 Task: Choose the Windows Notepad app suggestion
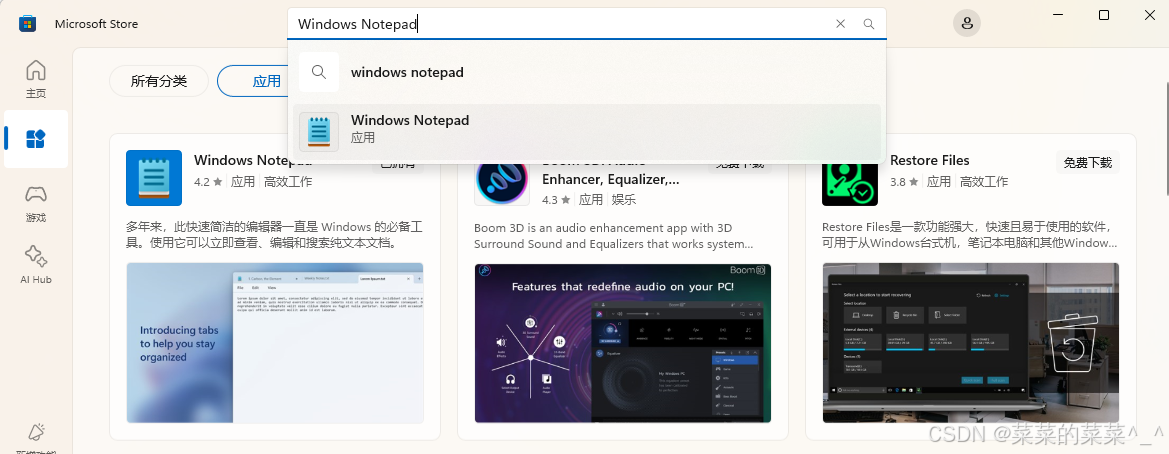587,132
